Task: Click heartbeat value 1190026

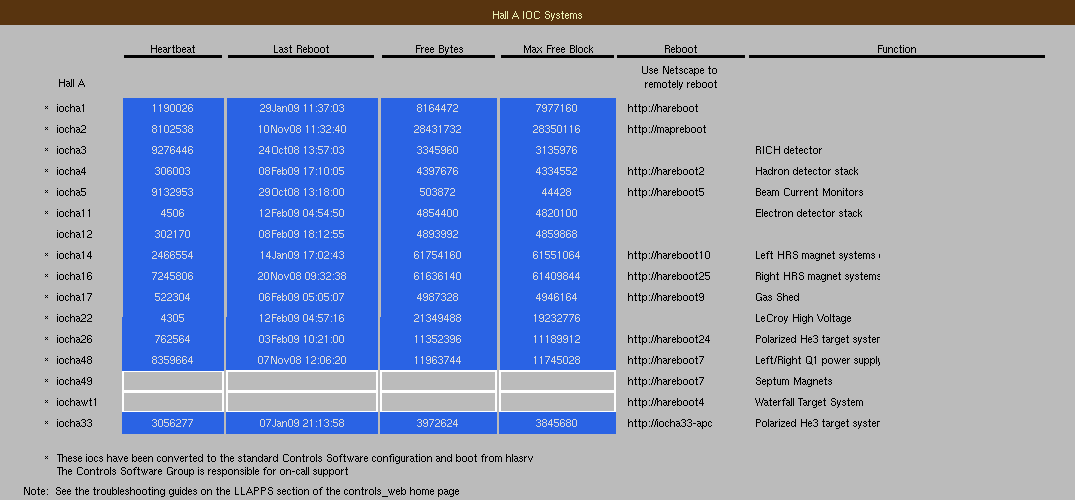Action: (x=173, y=108)
